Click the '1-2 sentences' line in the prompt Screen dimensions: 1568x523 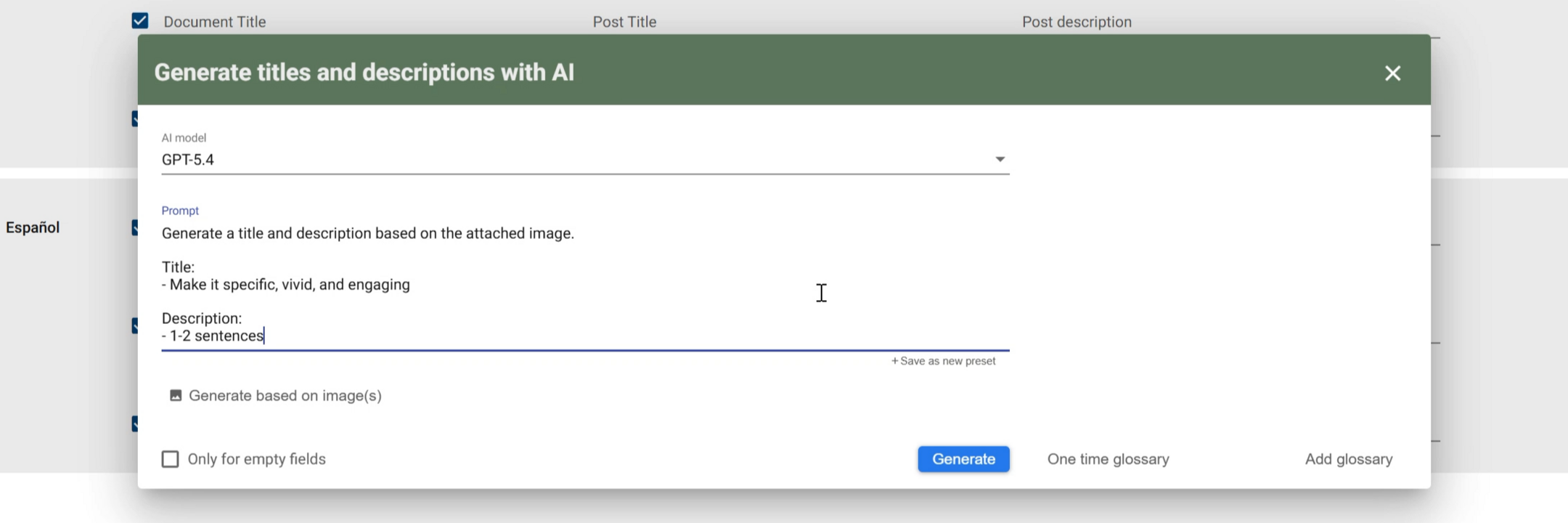pyautogui.click(x=213, y=336)
